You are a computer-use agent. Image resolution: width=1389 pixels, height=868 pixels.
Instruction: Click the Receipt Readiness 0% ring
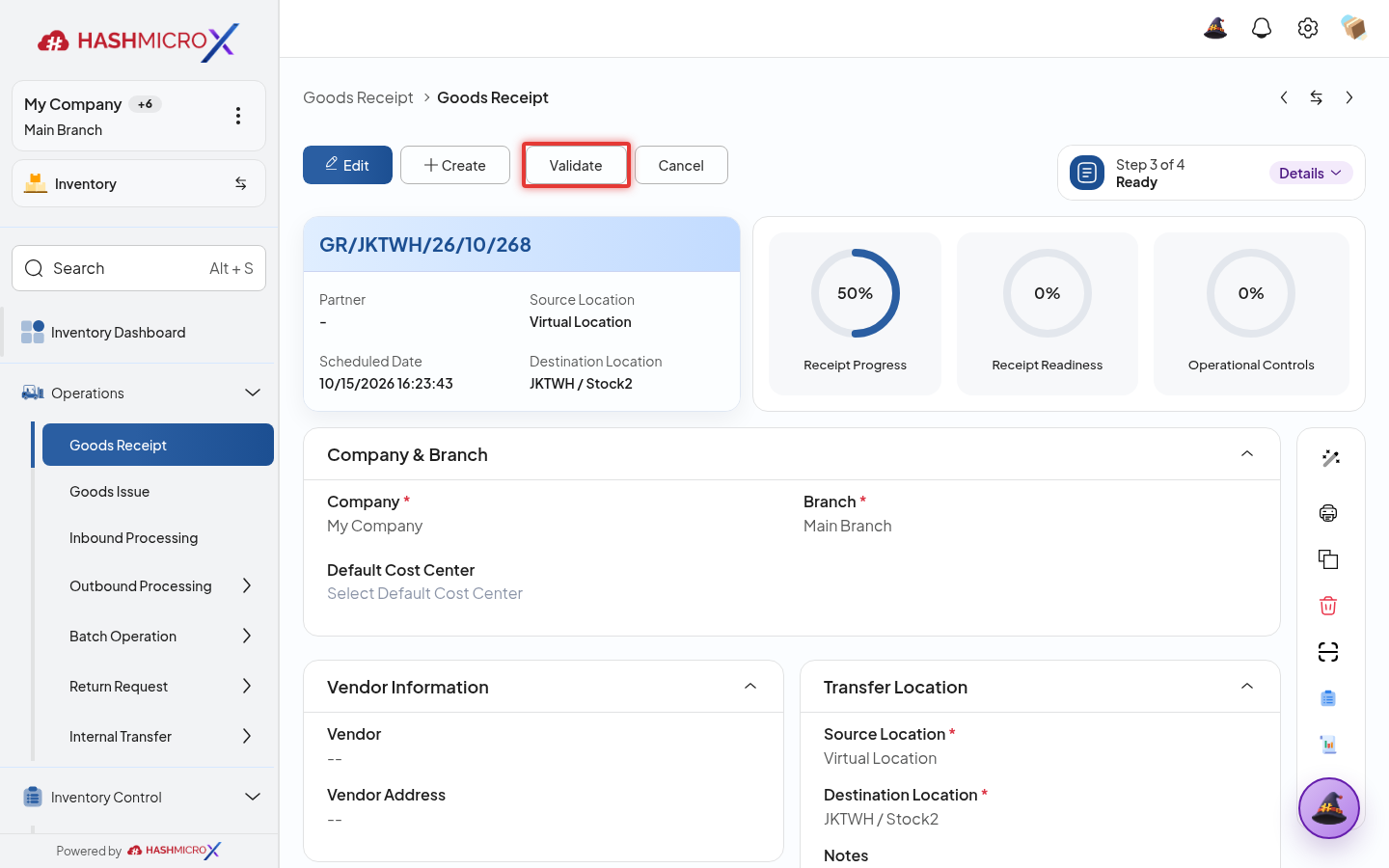pos(1048,293)
